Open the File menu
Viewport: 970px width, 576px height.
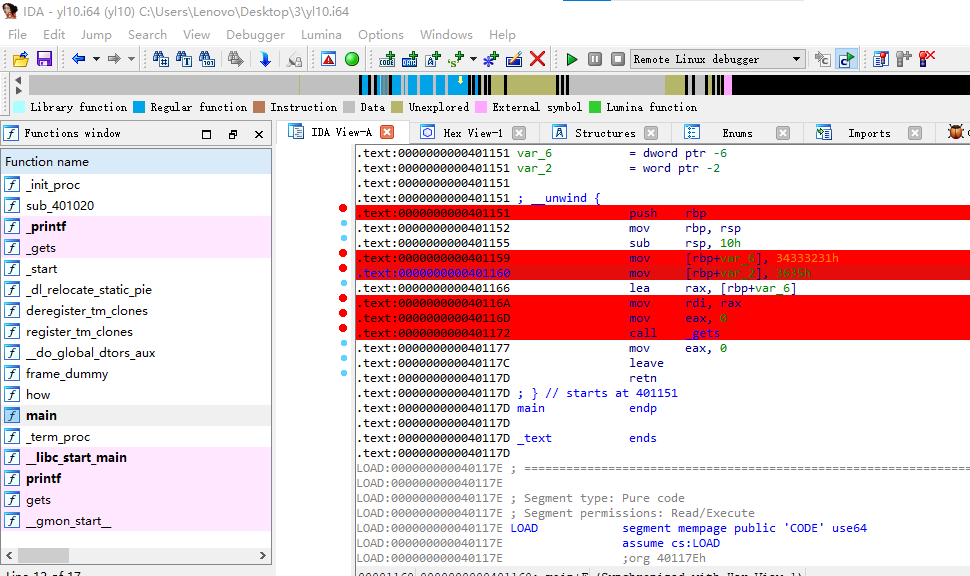[x=17, y=35]
